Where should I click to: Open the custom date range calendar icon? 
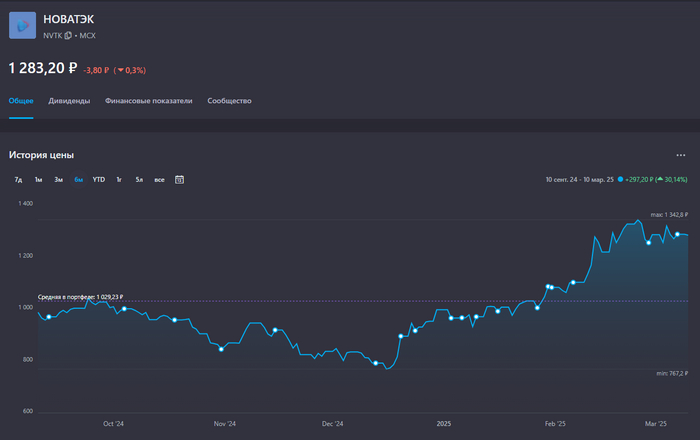coord(180,180)
